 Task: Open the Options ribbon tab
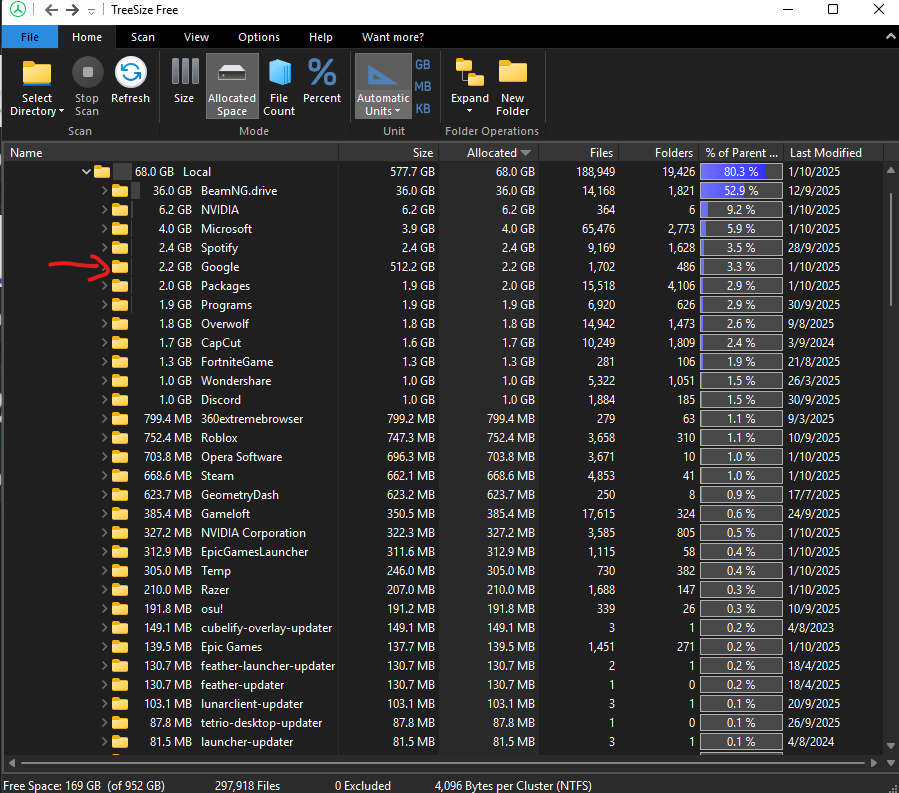click(259, 37)
